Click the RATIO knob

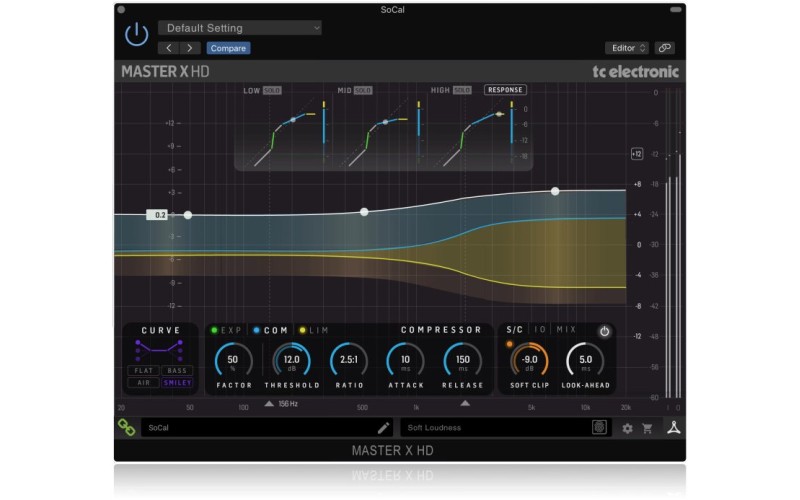[x=349, y=360]
